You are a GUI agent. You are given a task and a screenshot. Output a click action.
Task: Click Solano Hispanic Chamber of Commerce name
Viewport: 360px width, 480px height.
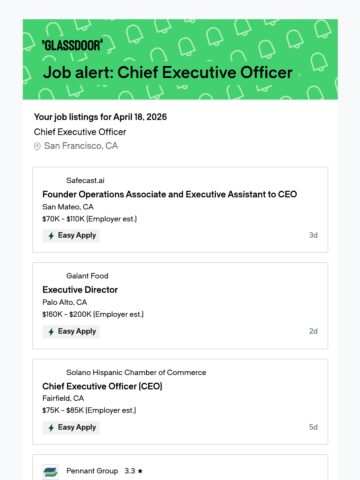(136, 373)
